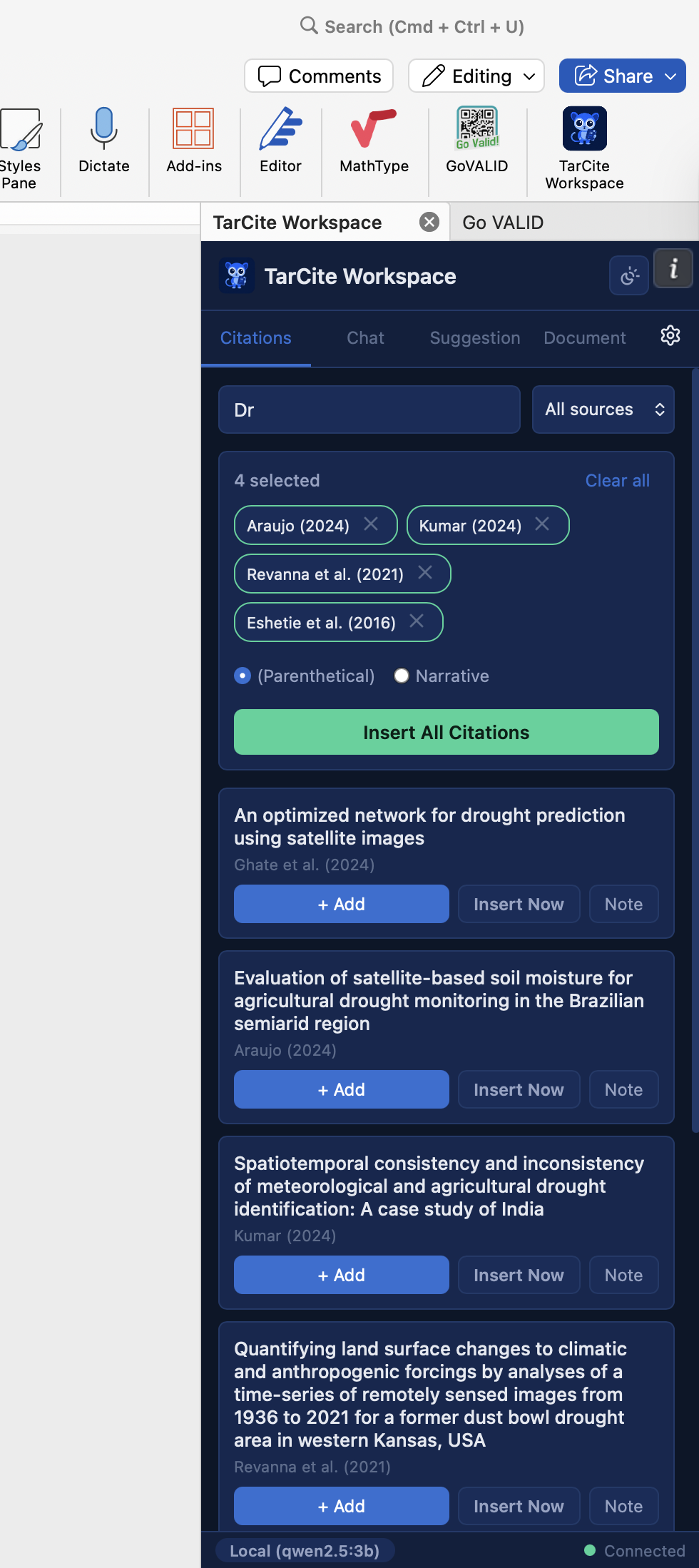
Task: Click title 'Quantifying land surface changes to climatic'
Action: pyautogui.click(x=431, y=1395)
